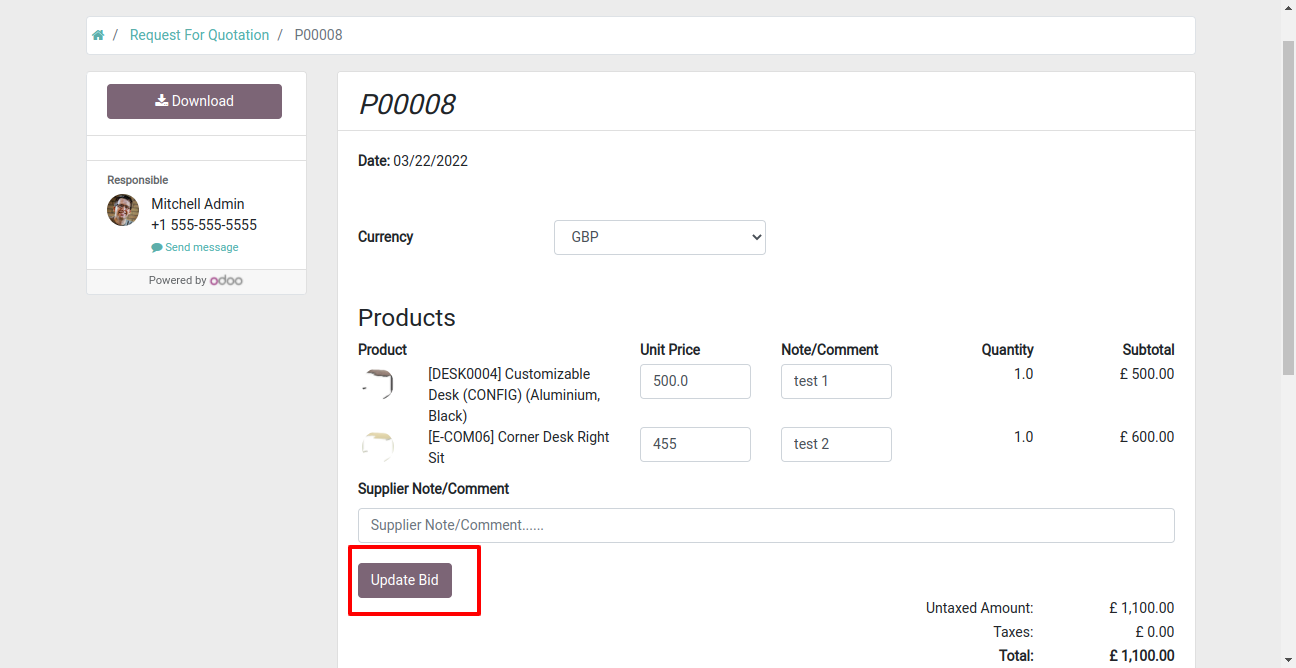Open the Odoo logo link
Screen dimensions: 1296x668
point(226,281)
